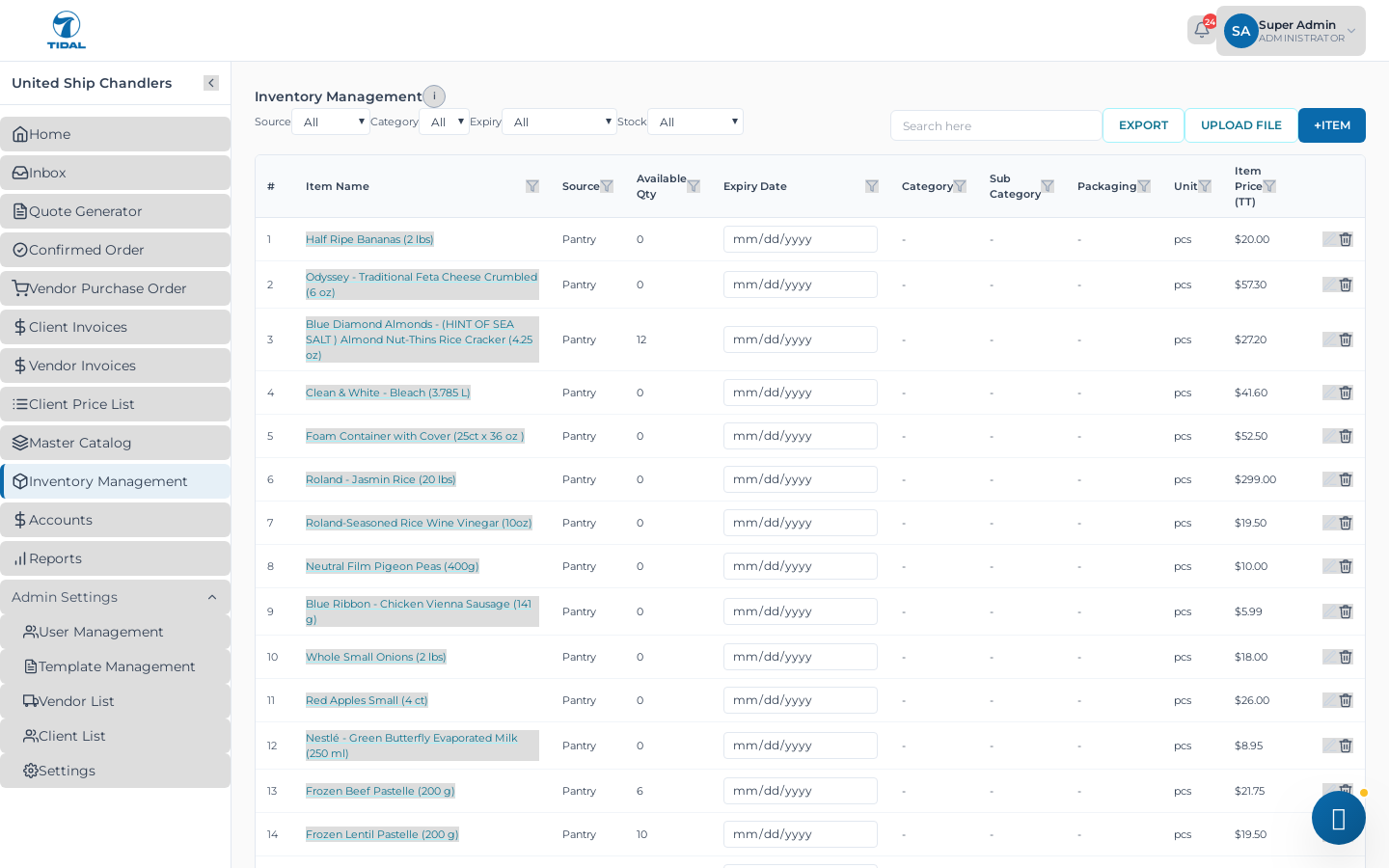Click the inventory search field

coord(996,125)
